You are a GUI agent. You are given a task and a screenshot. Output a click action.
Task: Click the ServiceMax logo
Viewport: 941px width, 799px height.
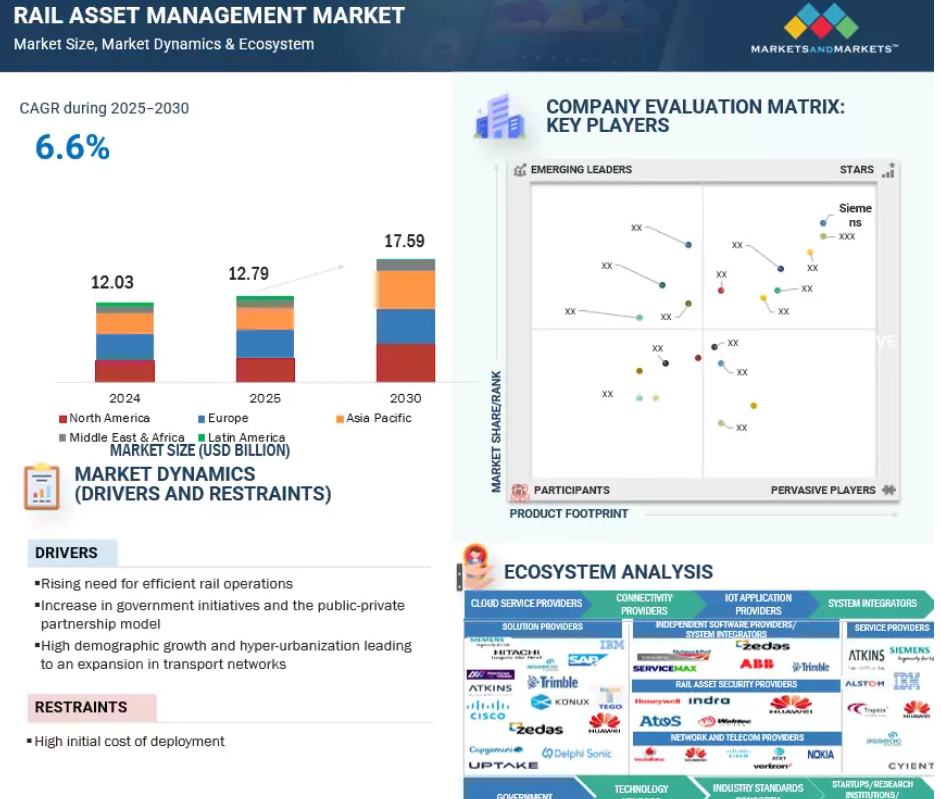tap(664, 668)
